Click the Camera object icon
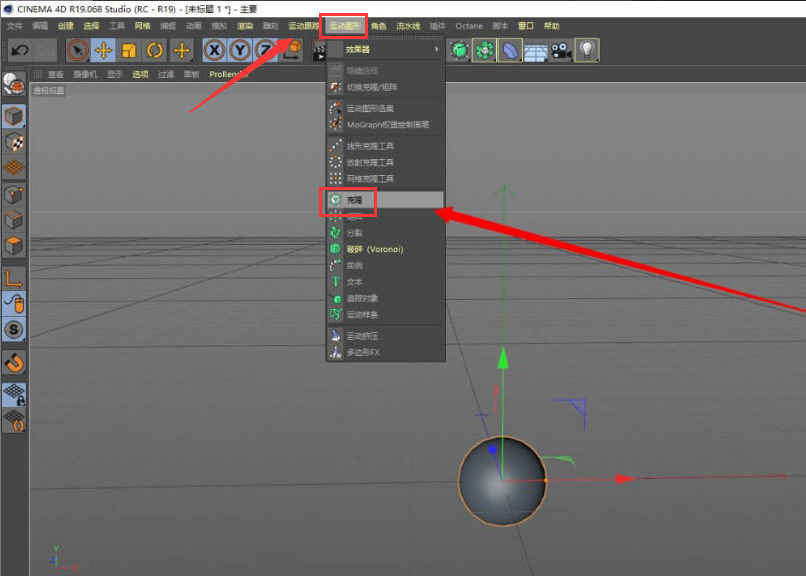 click(x=561, y=50)
